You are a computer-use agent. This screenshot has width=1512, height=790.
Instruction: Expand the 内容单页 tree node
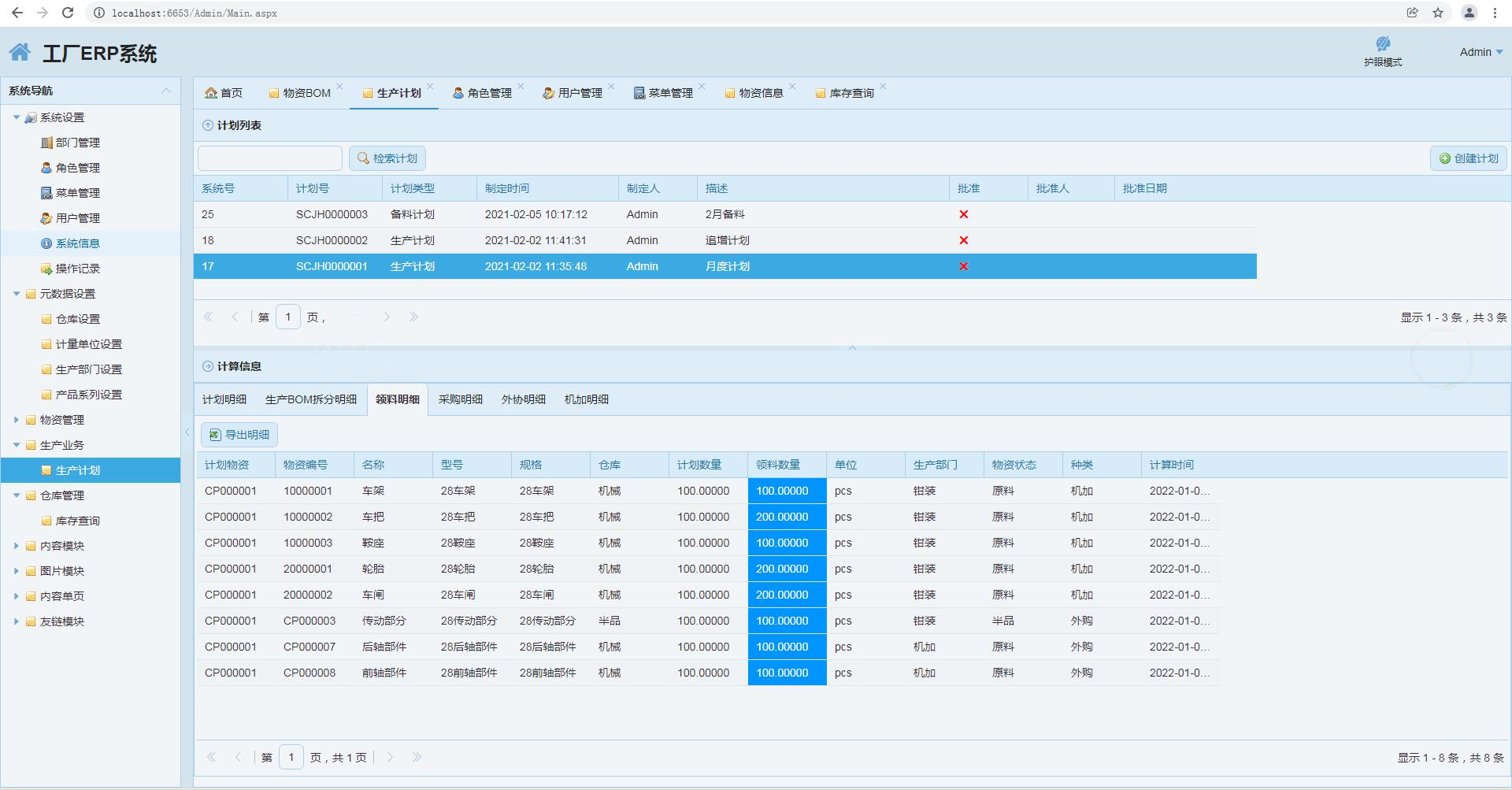point(17,596)
